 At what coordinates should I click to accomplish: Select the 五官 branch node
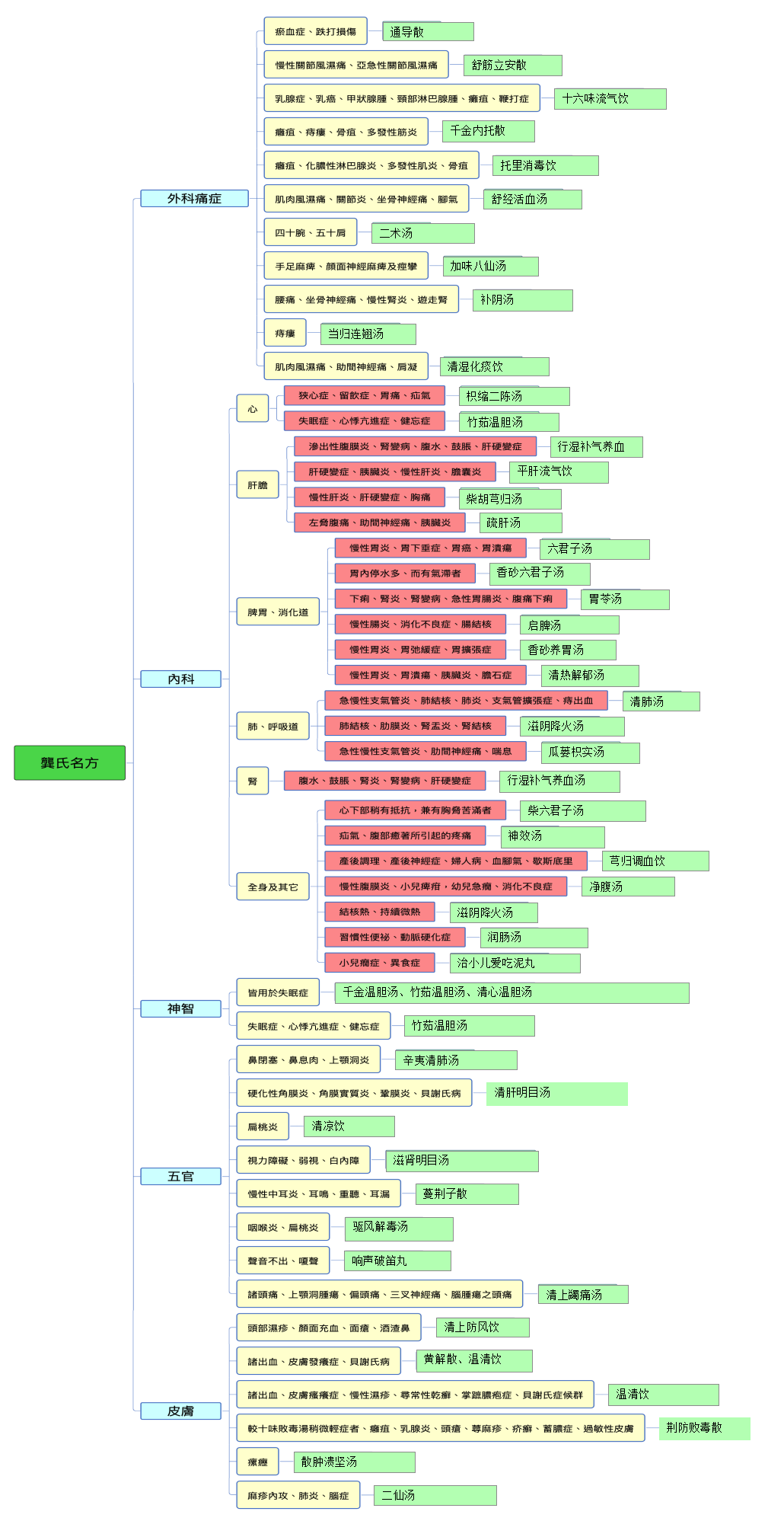click(x=180, y=1177)
